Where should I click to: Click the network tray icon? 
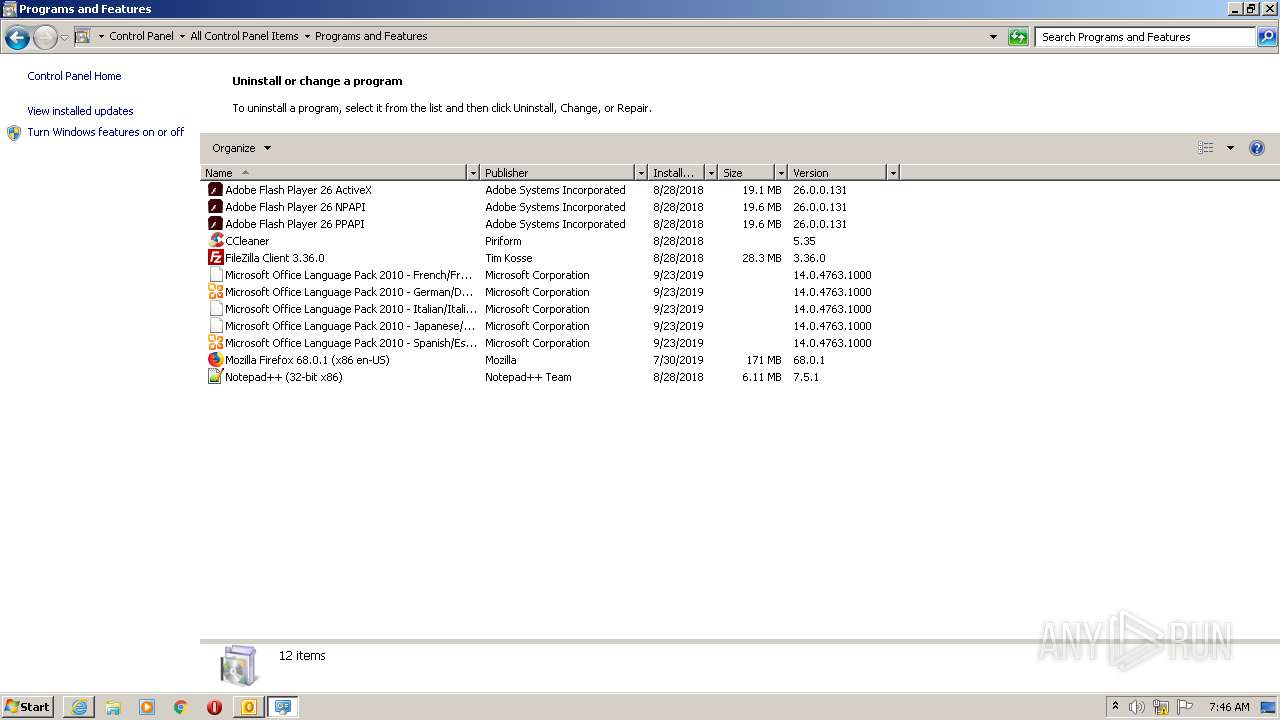click(x=1161, y=707)
